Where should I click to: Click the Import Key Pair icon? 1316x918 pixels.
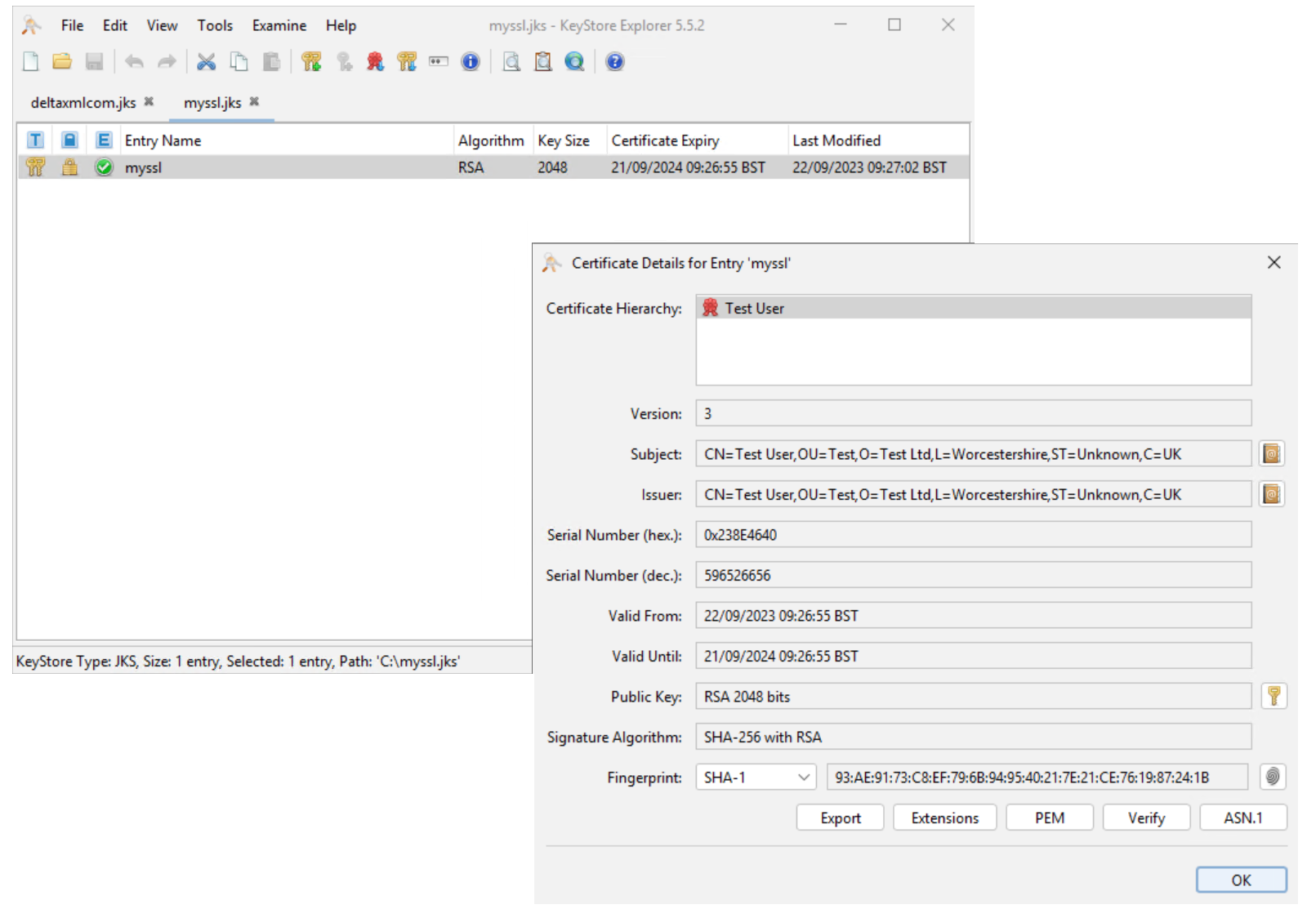(407, 61)
